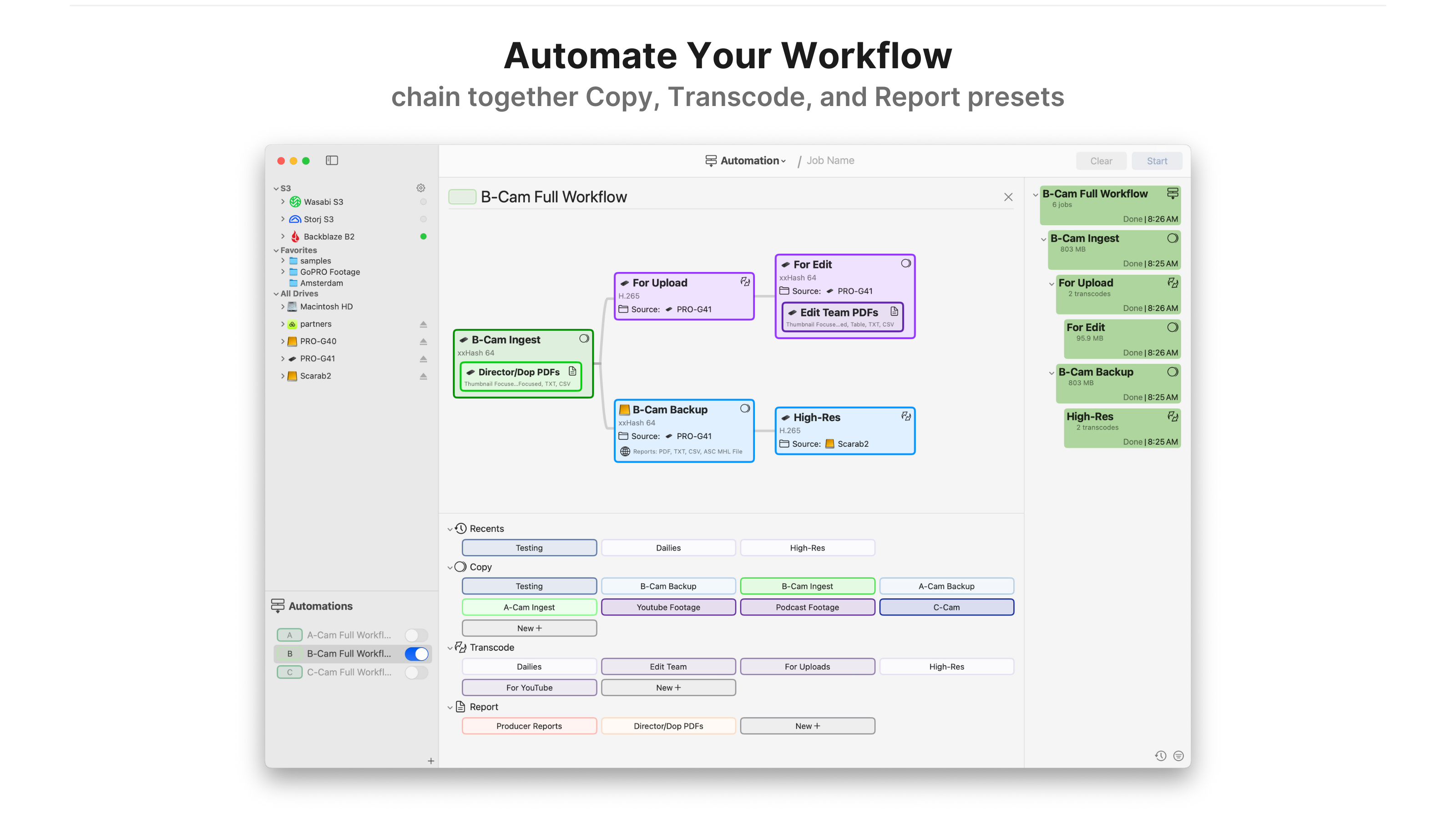Click the globe reports icon in B-Cam Backup
Screen dimensions: 1456x819
coord(625,452)
